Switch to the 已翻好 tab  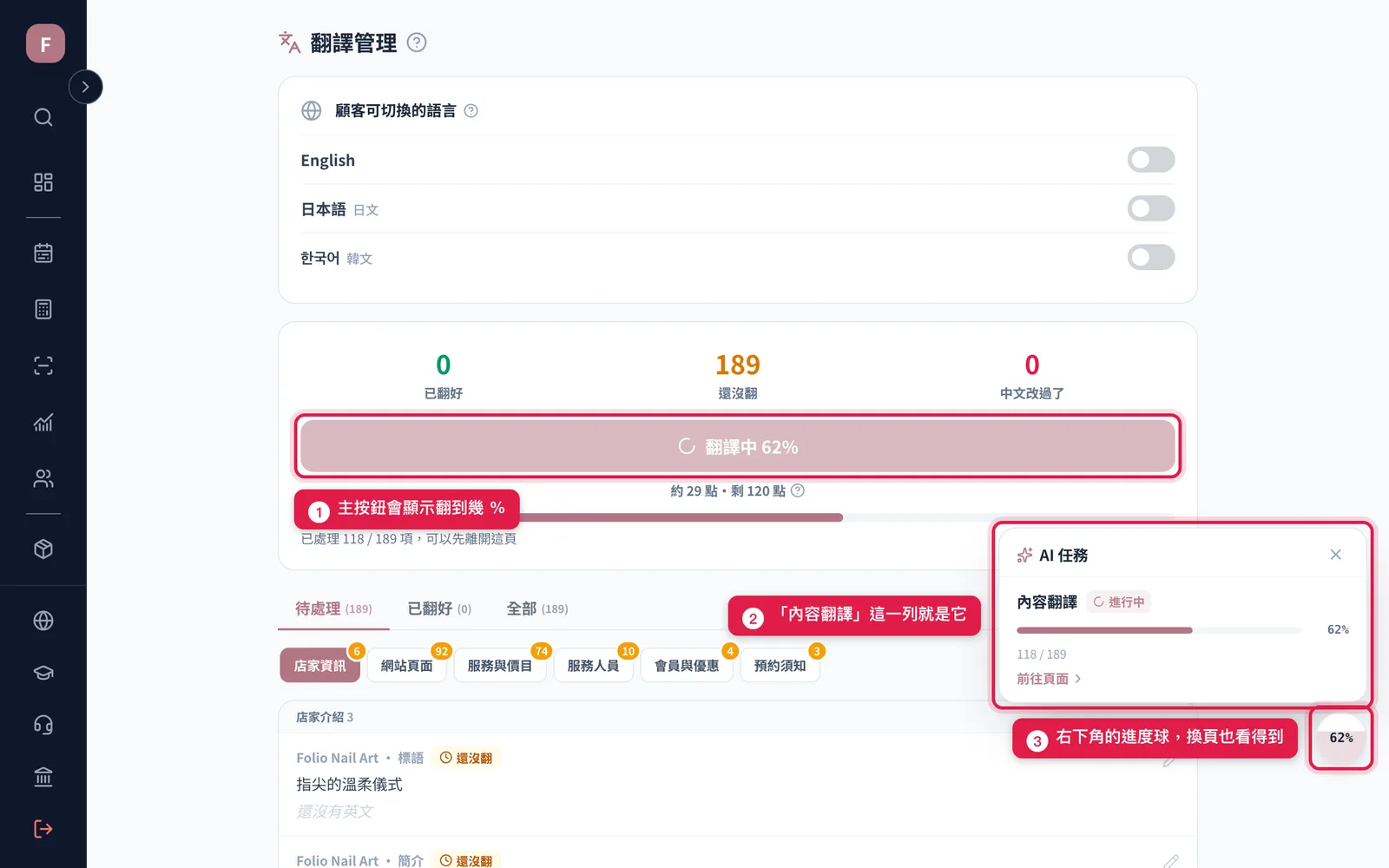439,609
